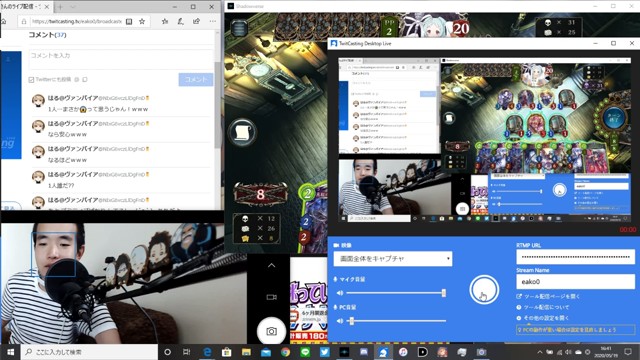Image resolution: width=640 pixels, height=360 pixels.
Task: Click the Edge share icon
Action: [x=196, y=21]
